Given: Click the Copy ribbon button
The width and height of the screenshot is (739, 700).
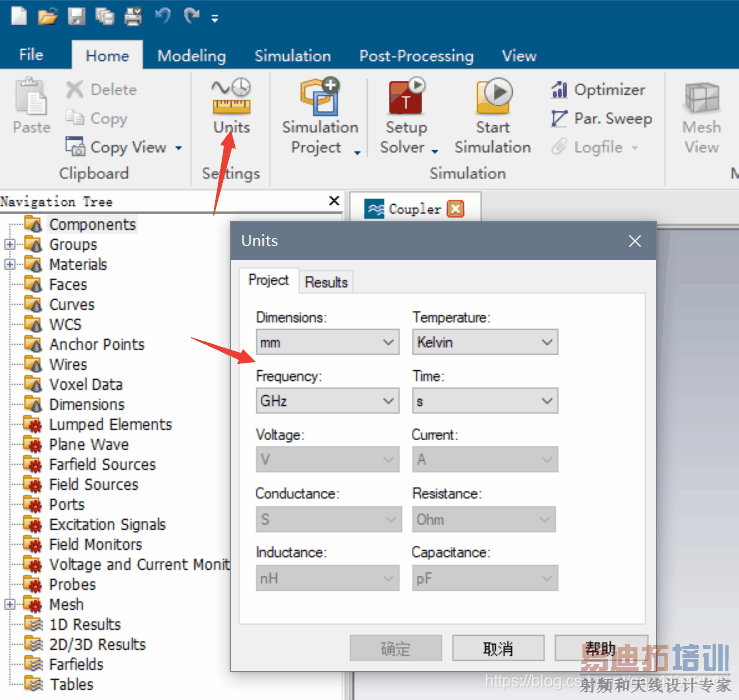Looking at the screenshot, I should [x=97, y=118].
